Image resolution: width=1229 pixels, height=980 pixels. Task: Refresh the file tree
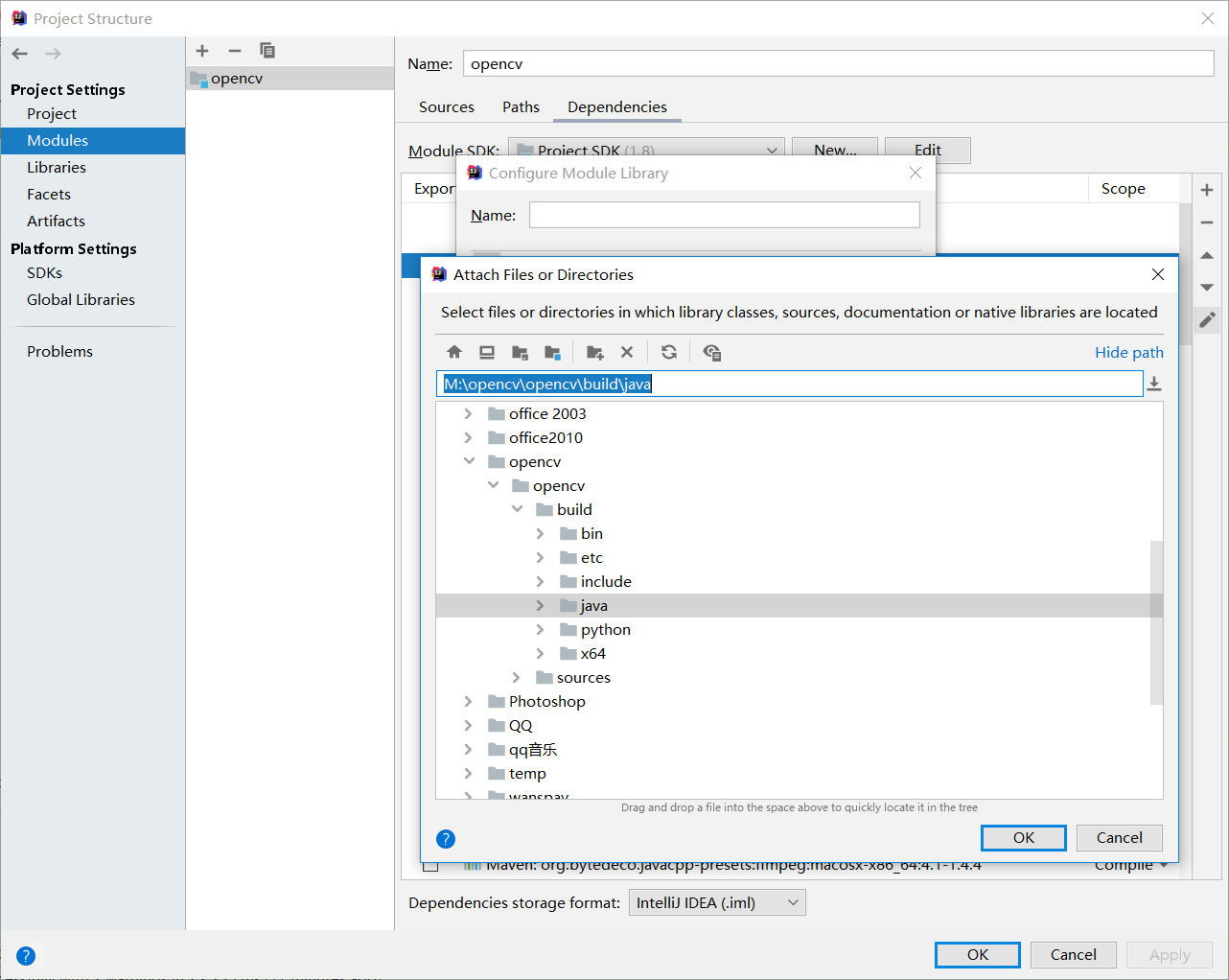pos(669,352)
